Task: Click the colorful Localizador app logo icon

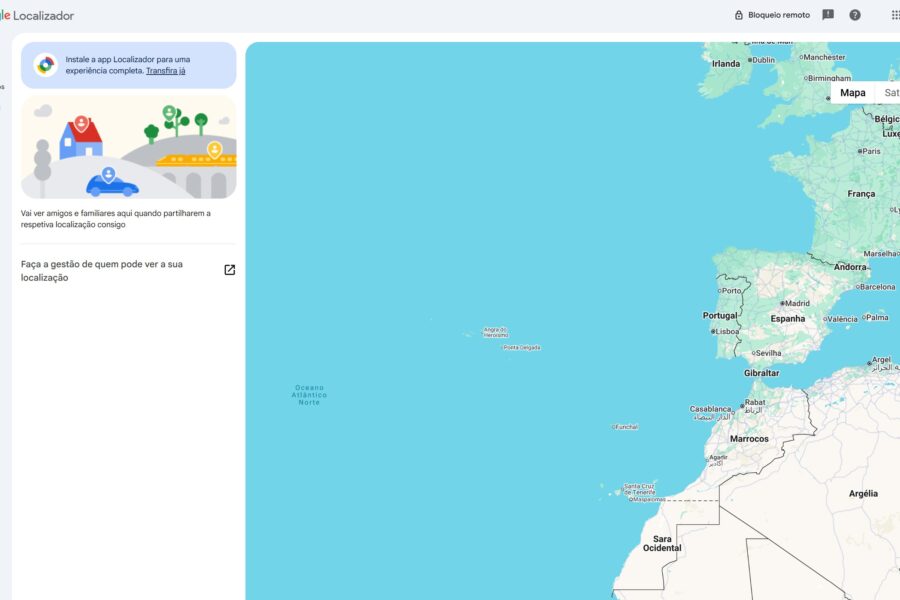Action: click(x=45, y=63)
